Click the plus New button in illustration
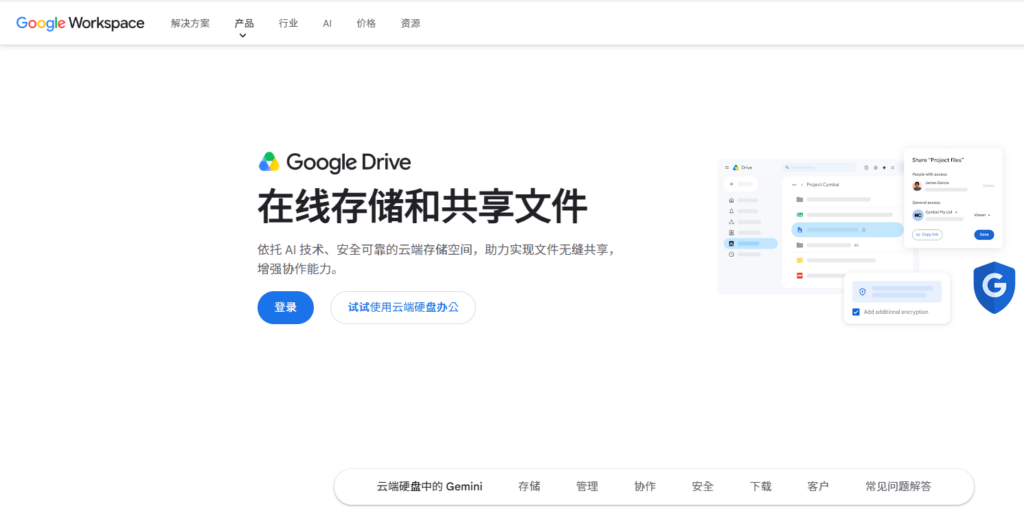This screenshot has height=513, width=1024. click(741, 184)
